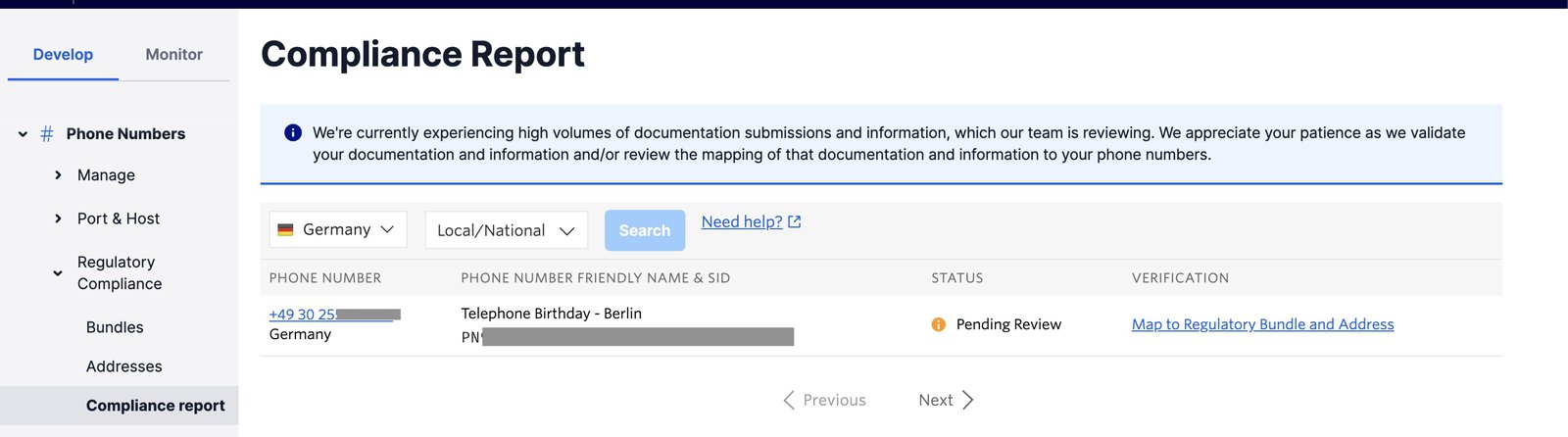Go to Bundles in the sidebar
The image size is (1568, 437).
pyautogui.click(x=115, y=327)
